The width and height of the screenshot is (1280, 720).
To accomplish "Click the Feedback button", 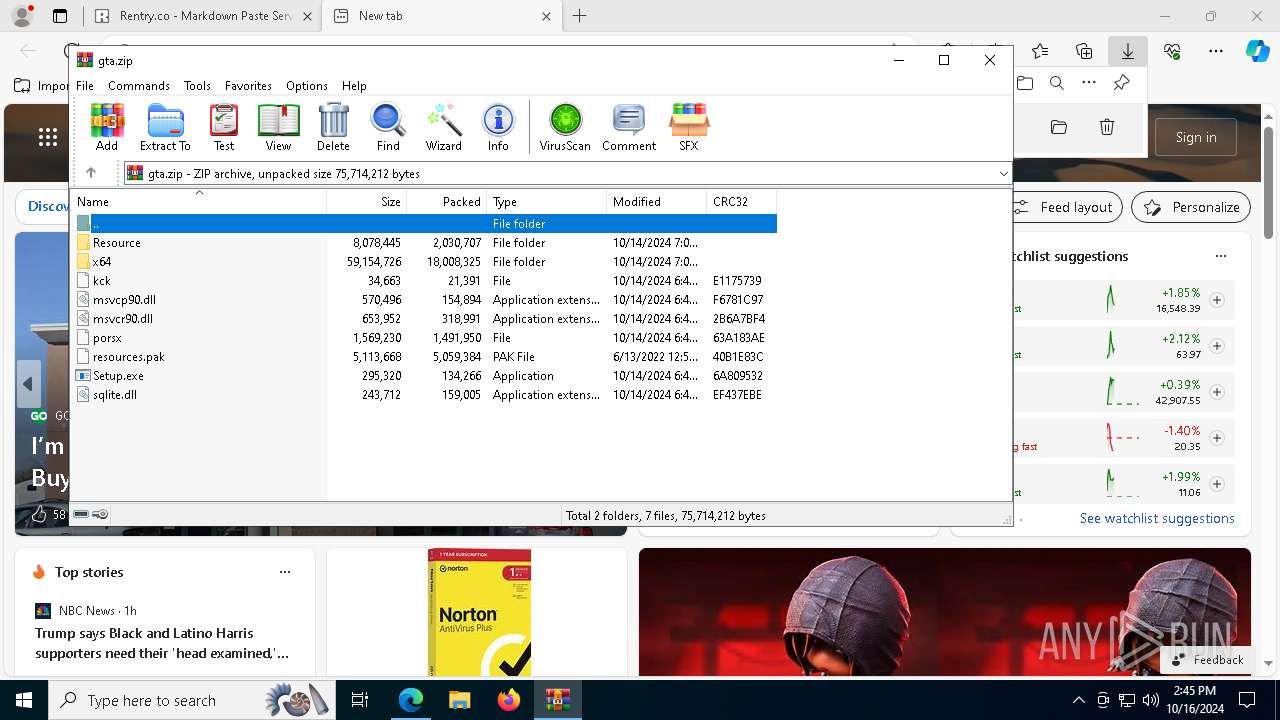I will tap(1207, 660).
